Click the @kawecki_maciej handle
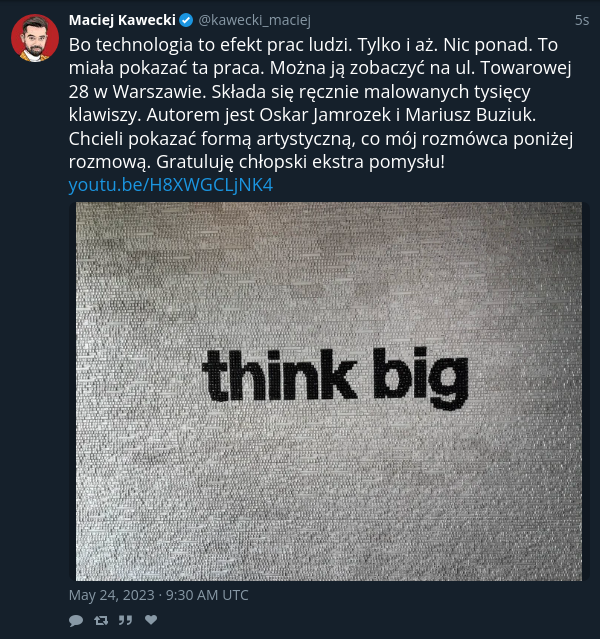The image size is (600, 639). pos(254,20)
